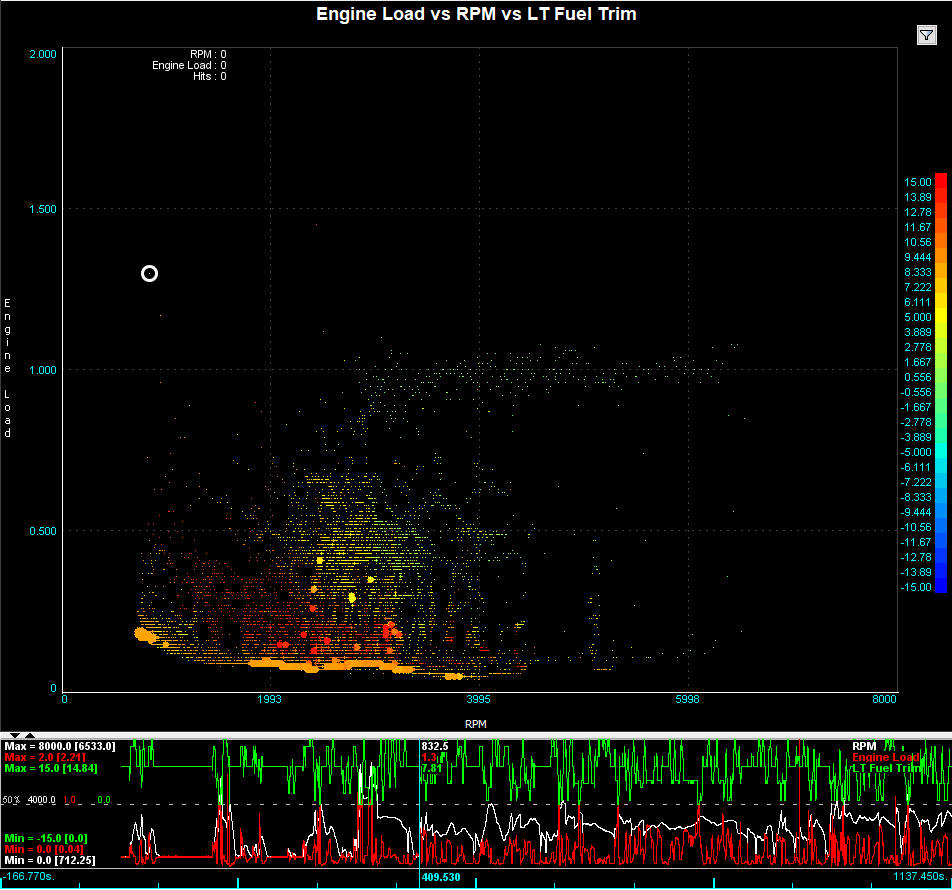Click the 1.500 y-axis tick value
The image size is (952, 890).
point(42,209)
